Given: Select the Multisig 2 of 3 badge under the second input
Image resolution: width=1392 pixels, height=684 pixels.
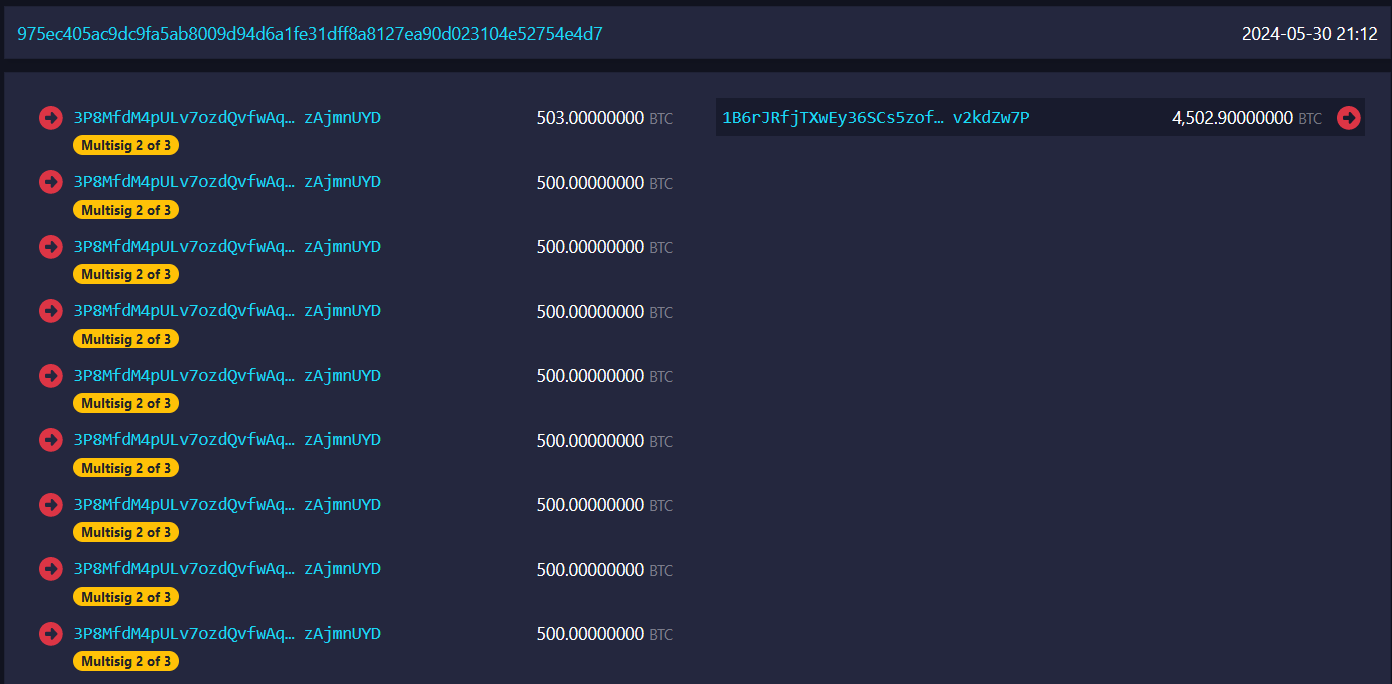Looking at the screenshot, I should tap(126, 209).
